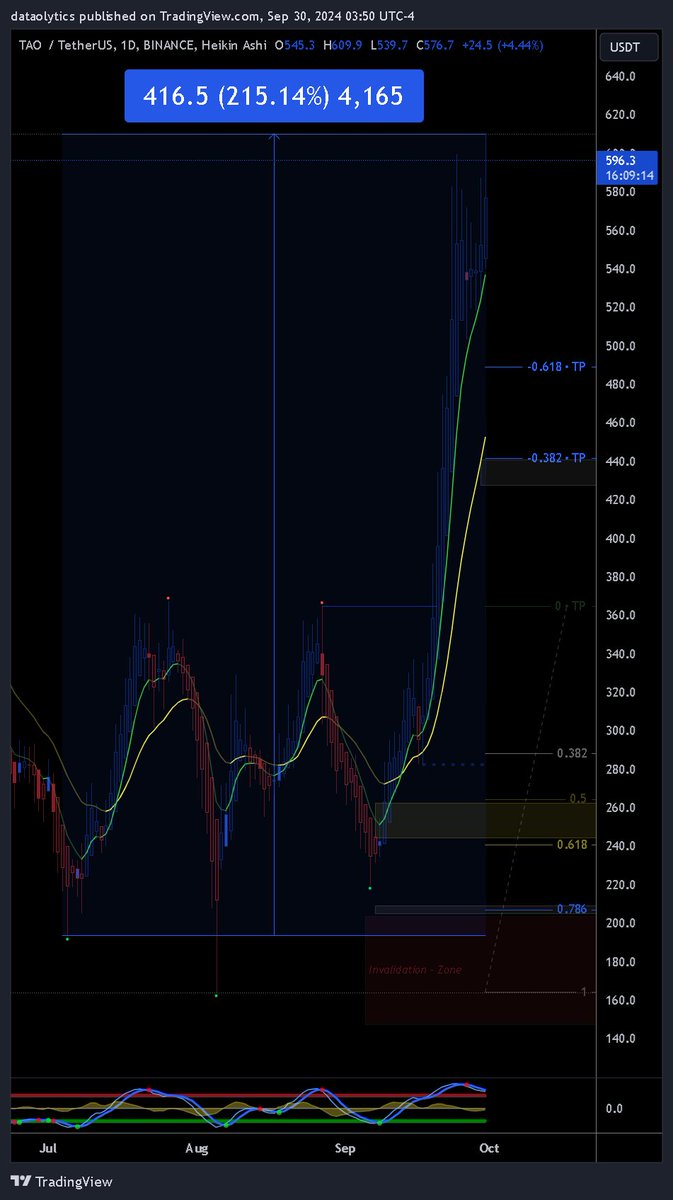Click the 400.0 price axis label
The height and width of the screenshot is (1200, 673).
point(620,538)
